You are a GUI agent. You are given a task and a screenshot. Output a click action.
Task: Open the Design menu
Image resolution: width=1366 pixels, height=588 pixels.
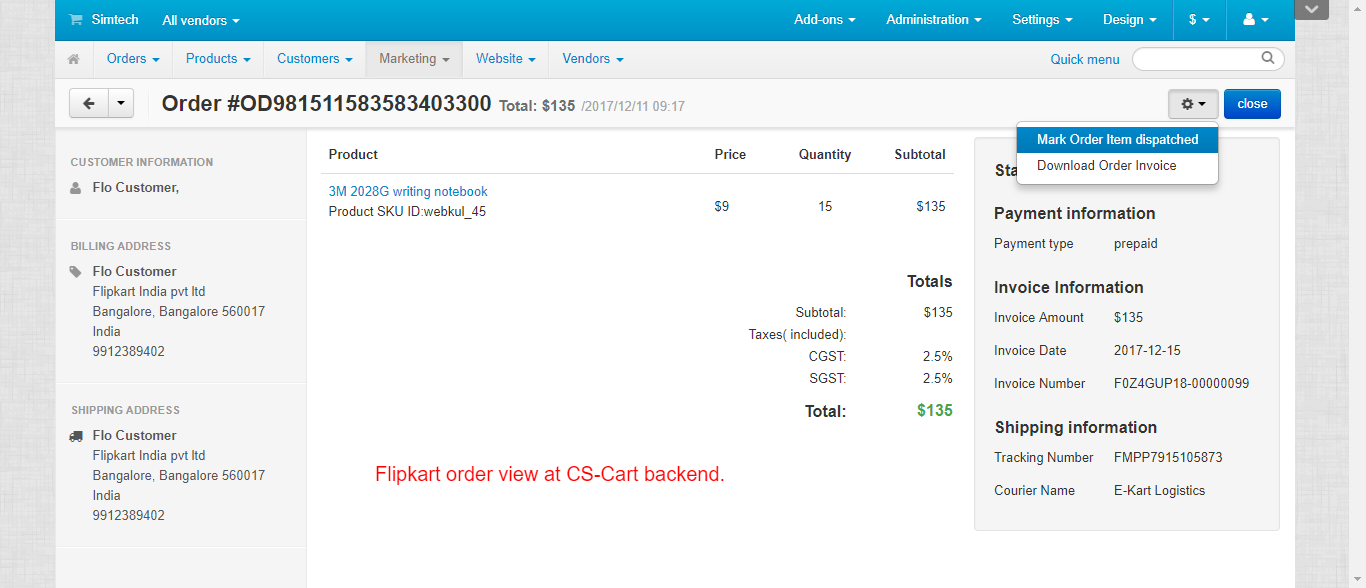[1131, 20]
